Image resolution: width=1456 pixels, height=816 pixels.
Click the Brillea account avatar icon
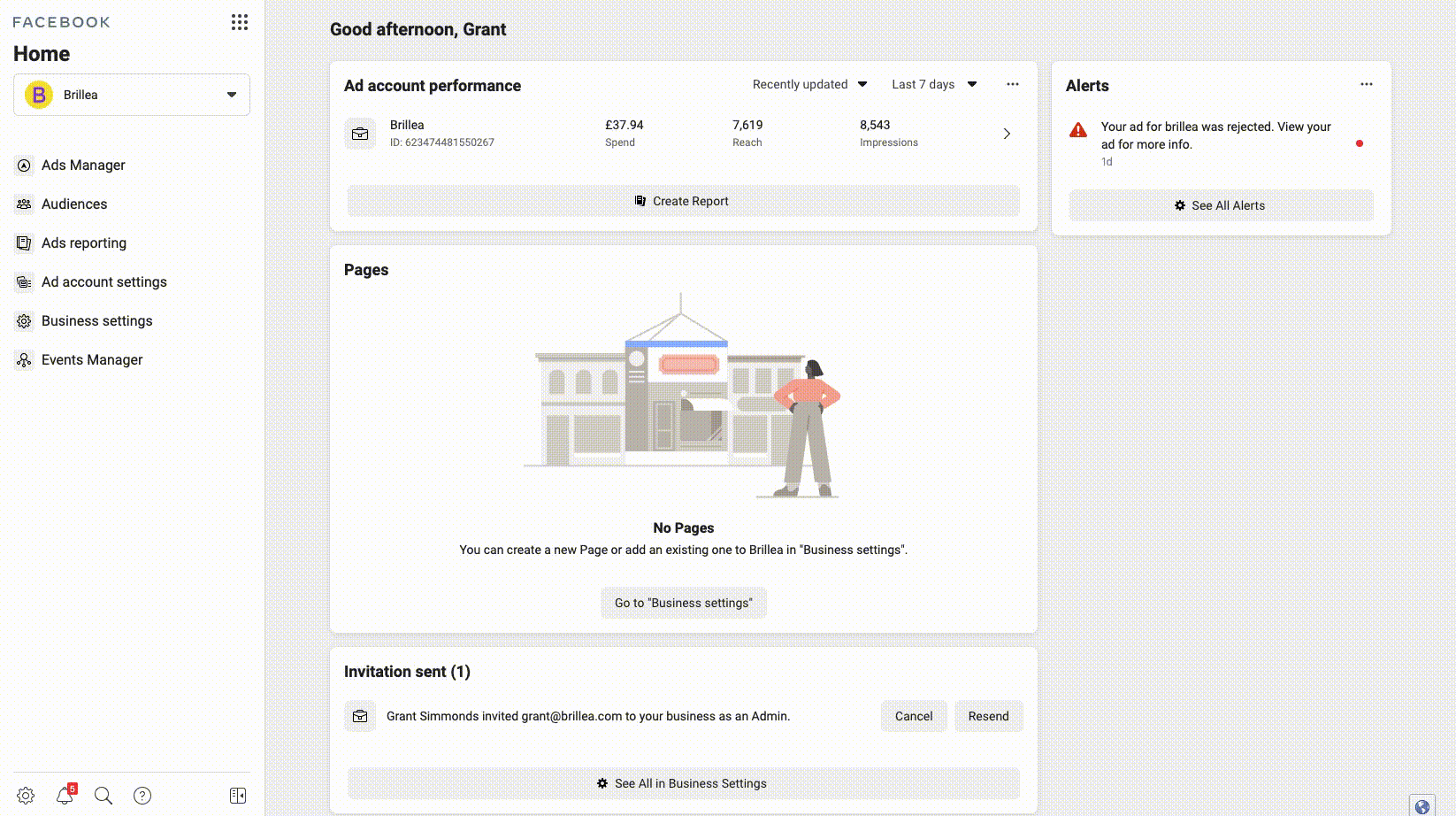point(39,95)
